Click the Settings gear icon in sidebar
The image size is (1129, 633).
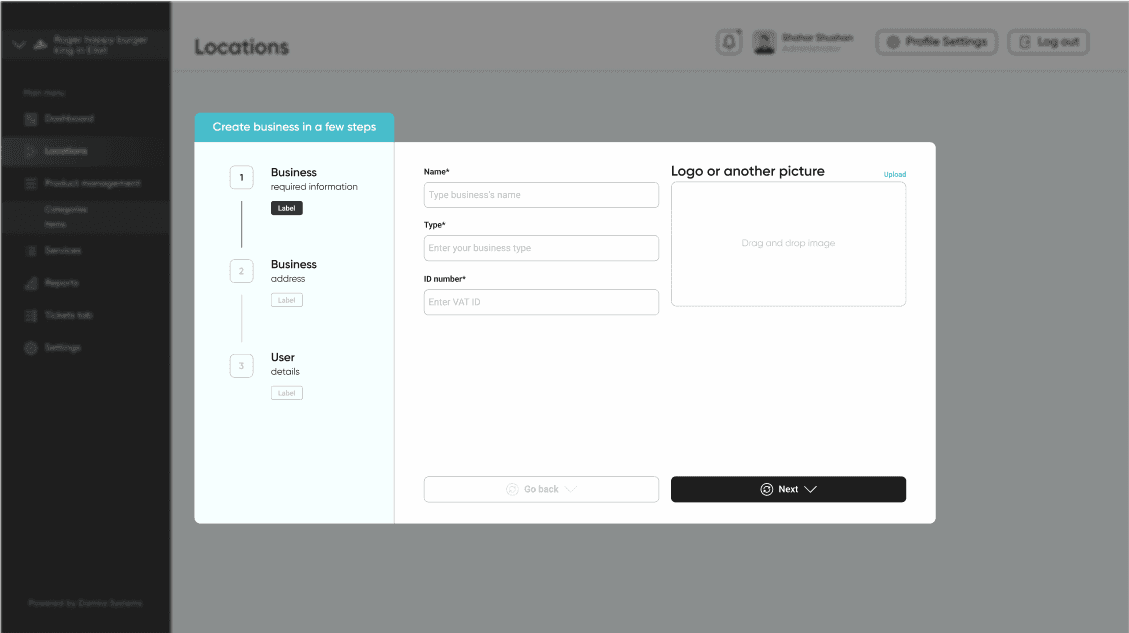30,348
